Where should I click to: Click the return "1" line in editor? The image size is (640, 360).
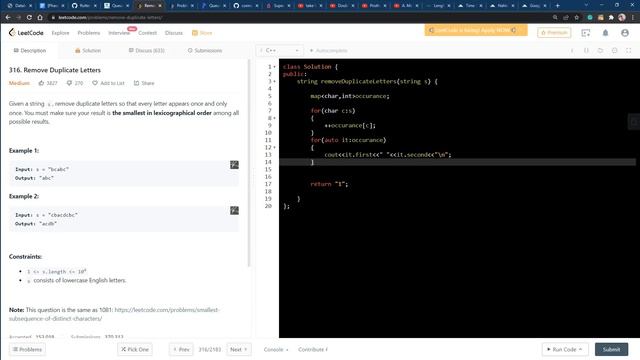[329, 184]
